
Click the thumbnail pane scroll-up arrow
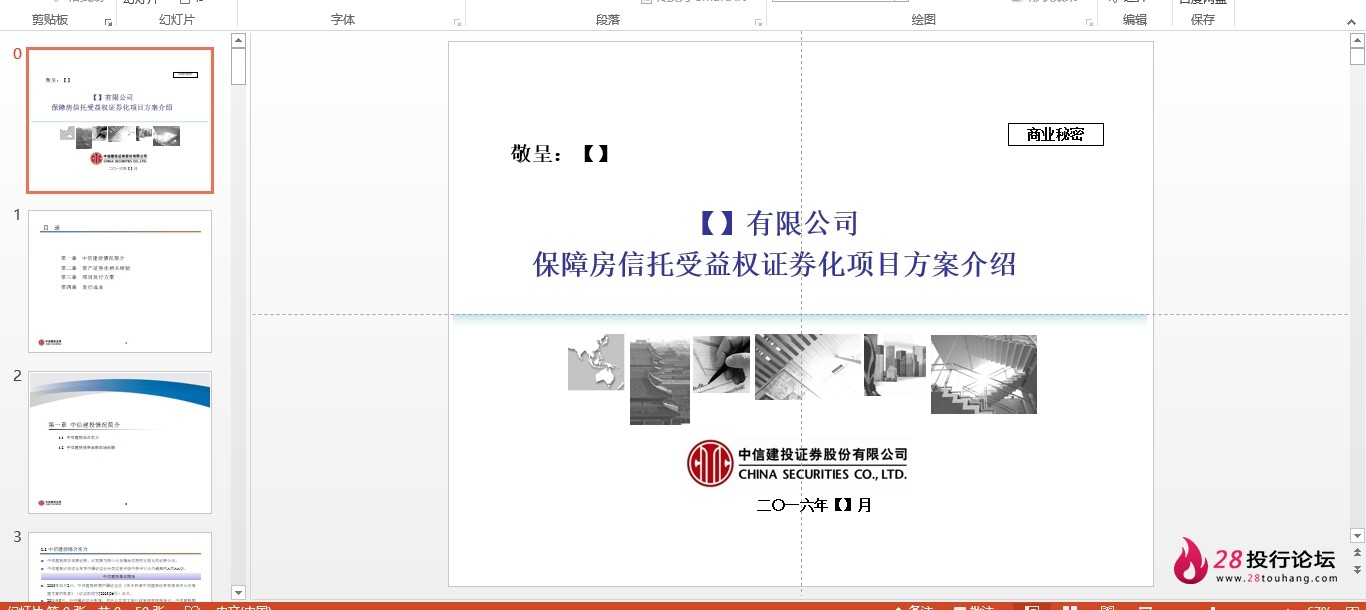pos(238,40)
